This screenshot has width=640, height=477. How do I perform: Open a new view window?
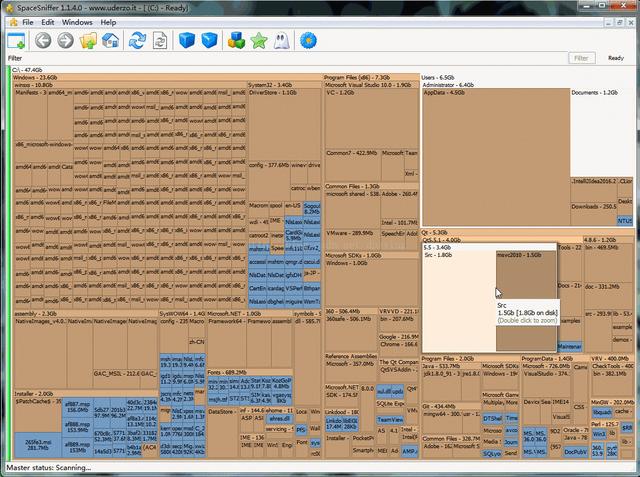coord(16,41)
